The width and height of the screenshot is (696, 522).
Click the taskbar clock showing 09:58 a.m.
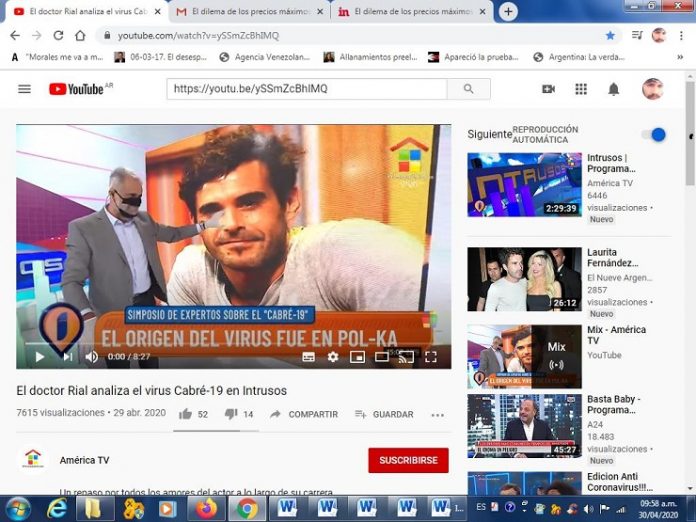coord(658,504)
